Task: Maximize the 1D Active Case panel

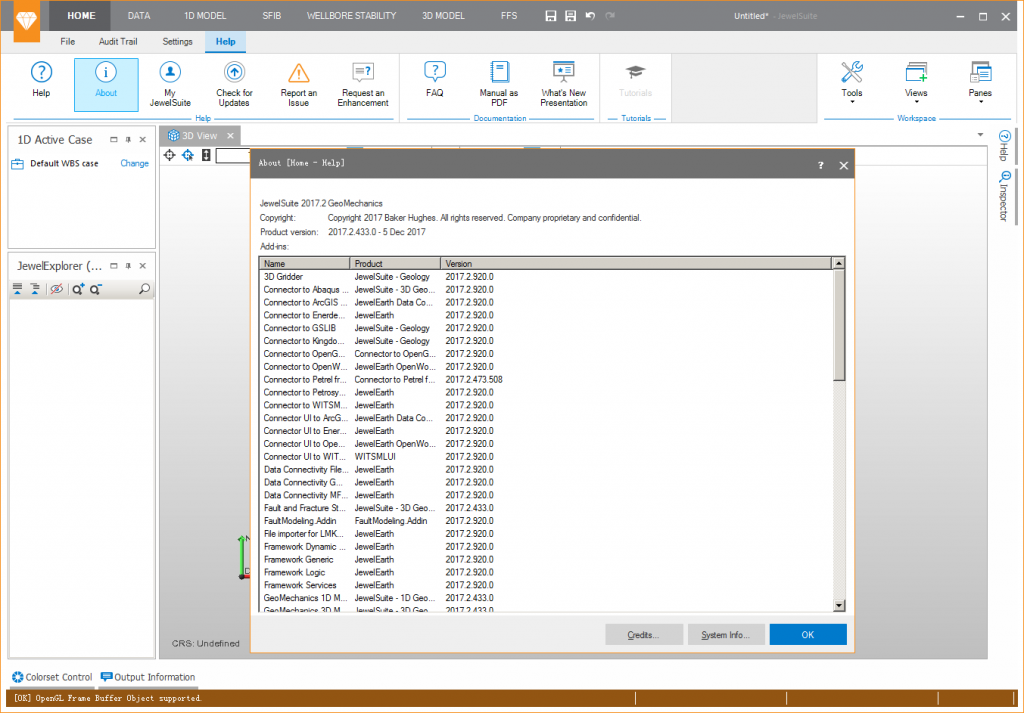Action: (114, 140)
